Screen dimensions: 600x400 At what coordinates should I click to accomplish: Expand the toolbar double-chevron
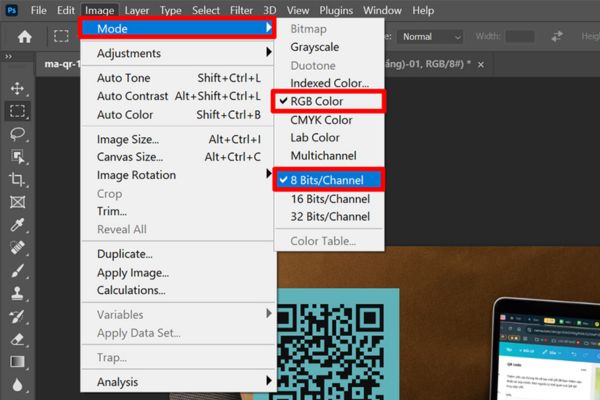(x=8, y=57)
